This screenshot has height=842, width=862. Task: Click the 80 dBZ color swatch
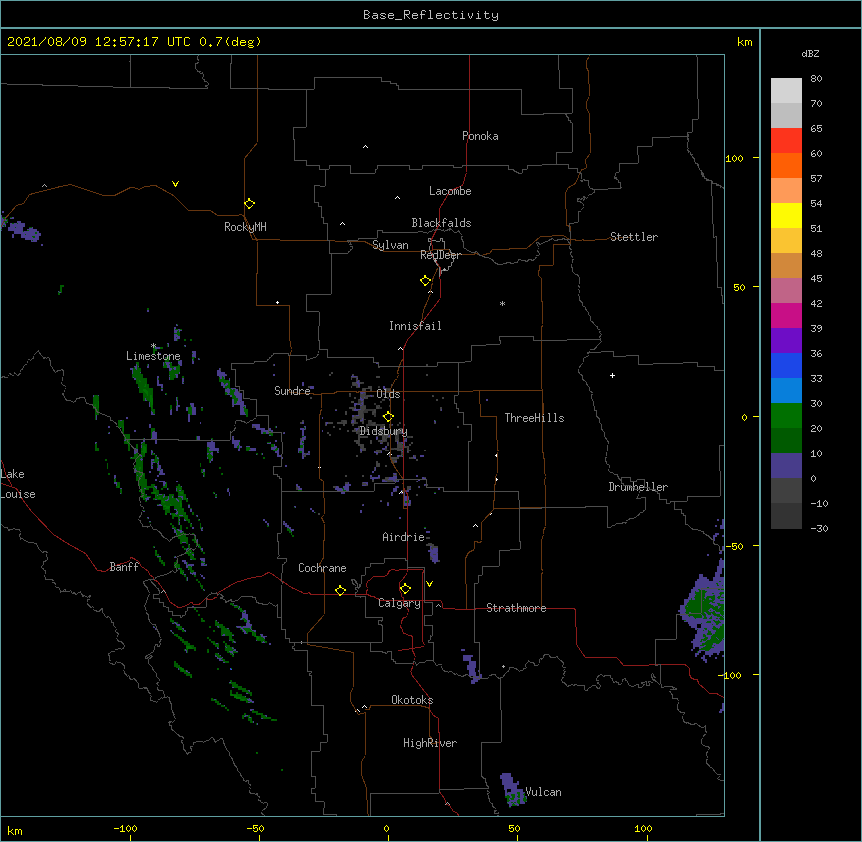[x=786, y=91]
